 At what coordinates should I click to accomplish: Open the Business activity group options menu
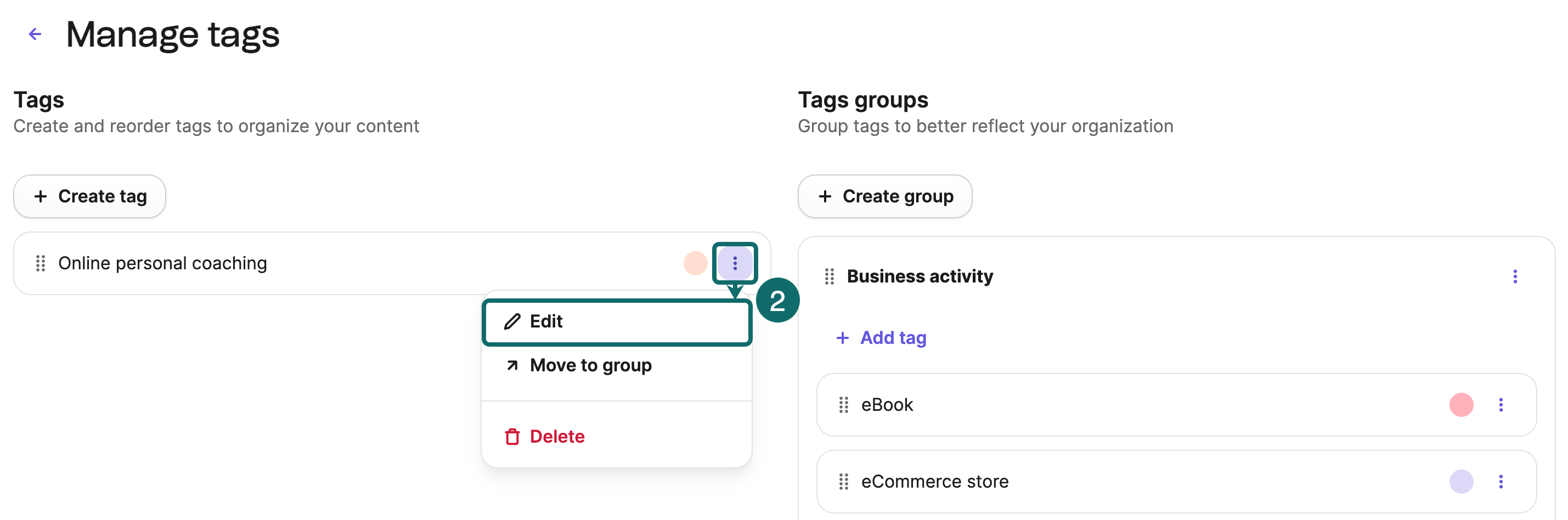(x=1514, y=276)
